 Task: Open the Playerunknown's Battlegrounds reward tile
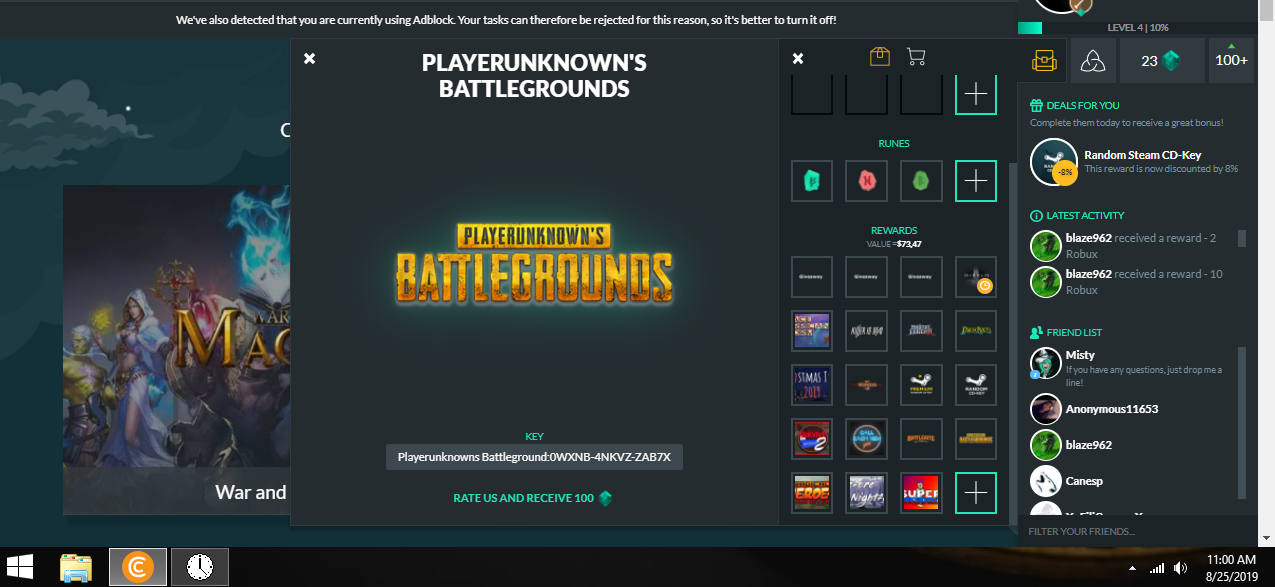click(x=976, y=438)
